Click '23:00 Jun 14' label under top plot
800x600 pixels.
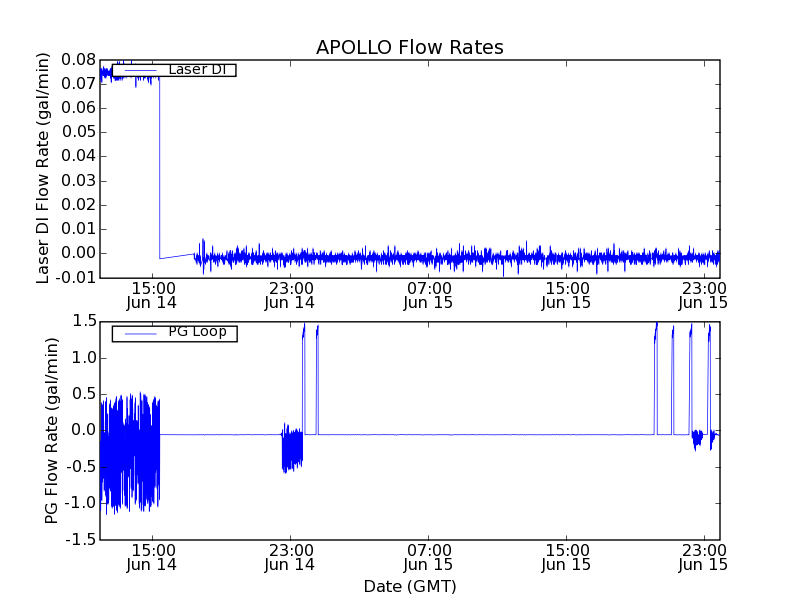pyautogui.click(x=290, y=295)
